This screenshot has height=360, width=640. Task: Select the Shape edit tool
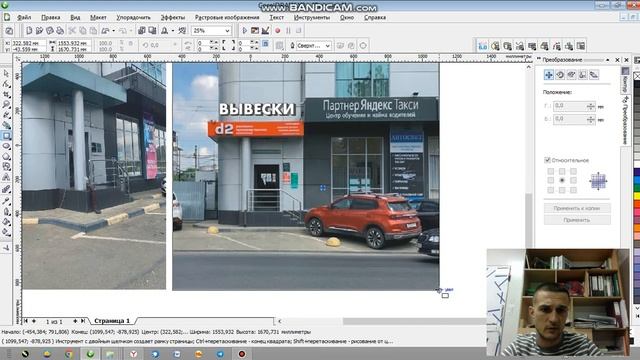6,84
